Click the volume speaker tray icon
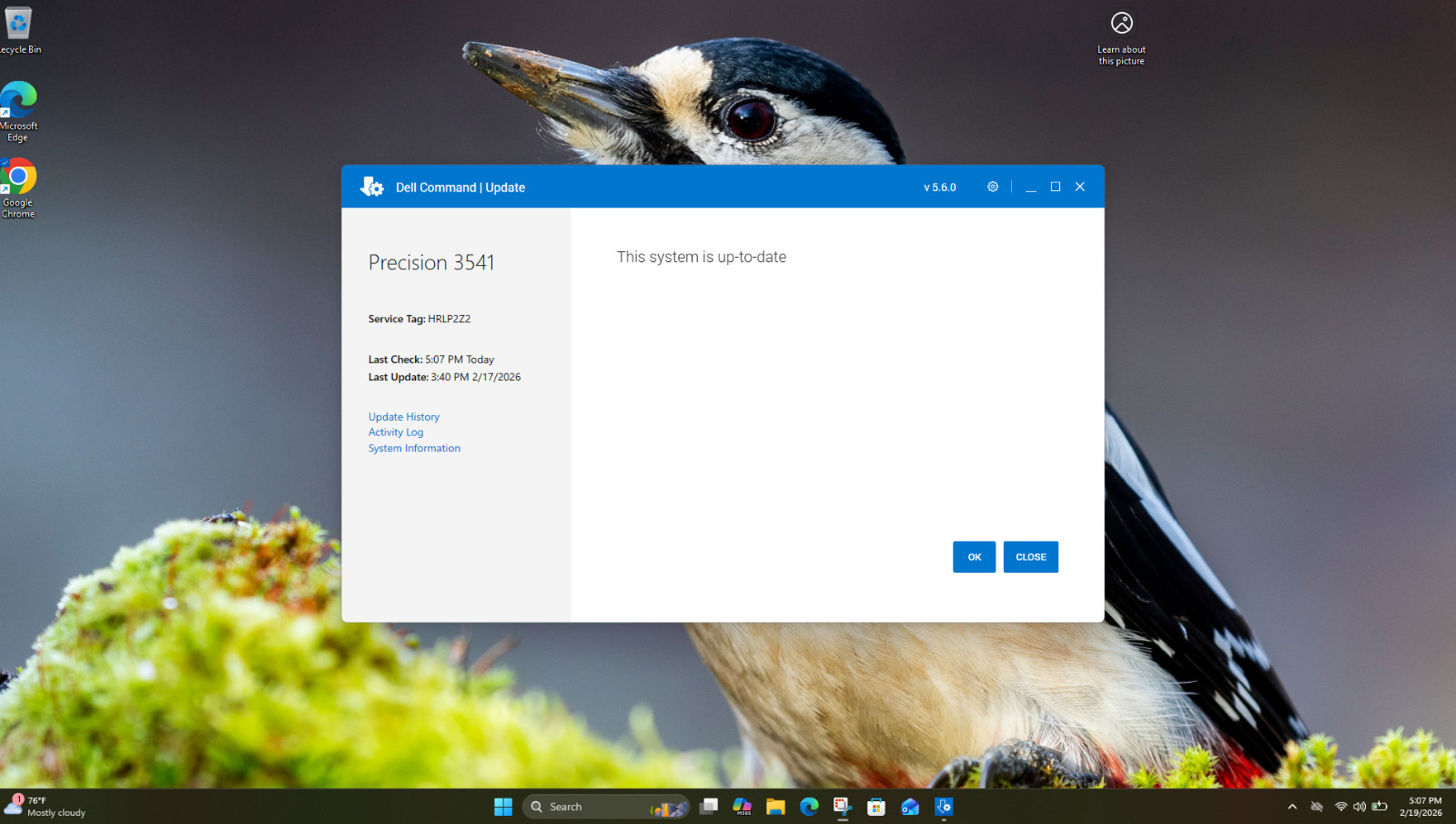 pos(1360,807)
